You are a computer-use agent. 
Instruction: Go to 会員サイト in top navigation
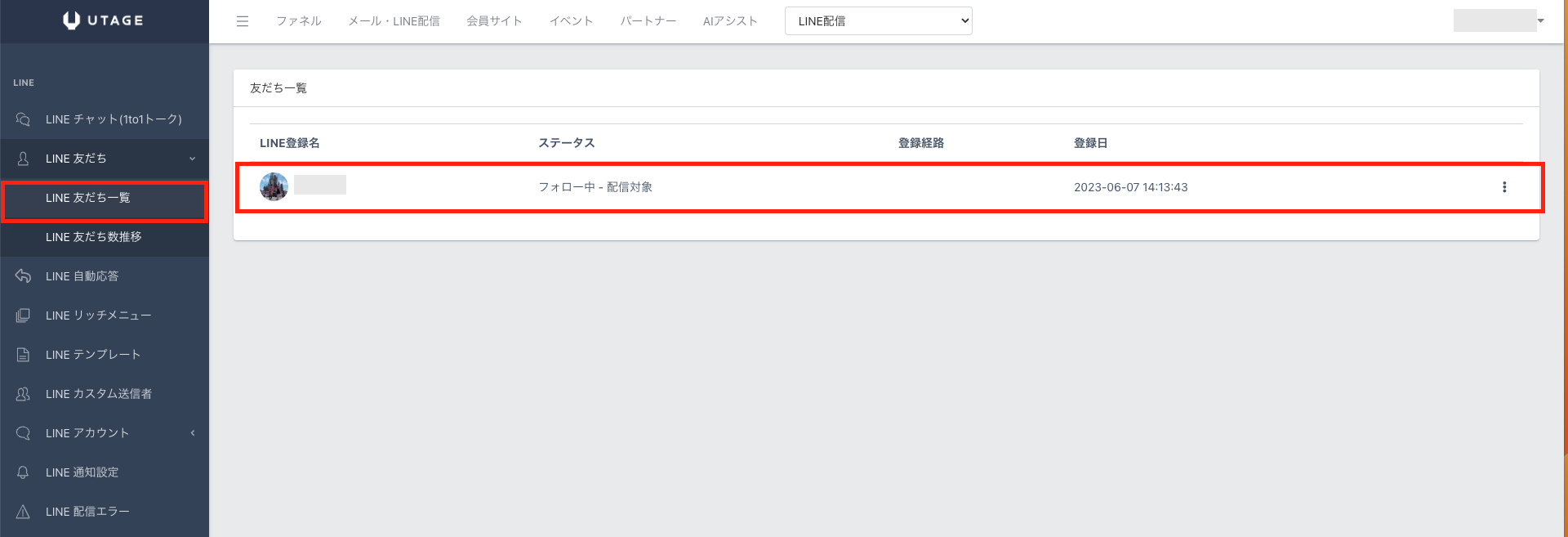pyautogui.click(x=494, y=21)
